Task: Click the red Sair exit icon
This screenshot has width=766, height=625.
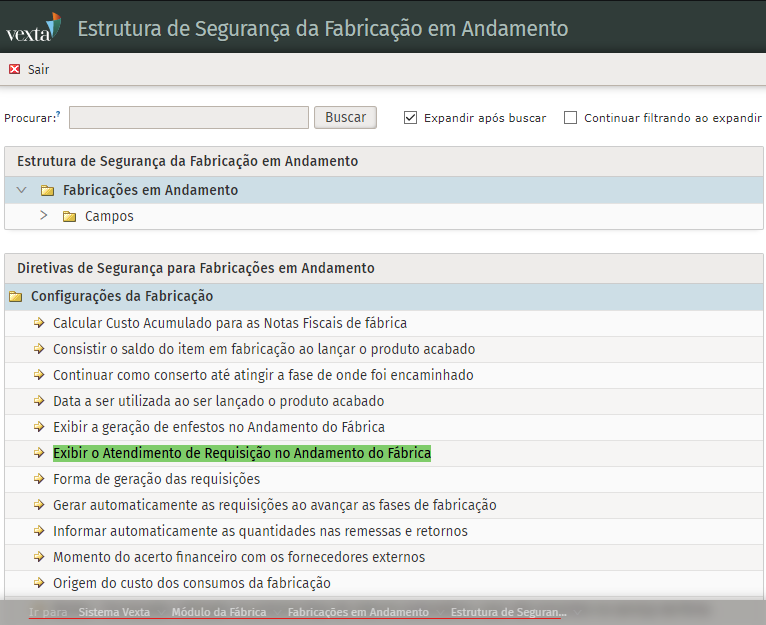Action: 14,70
